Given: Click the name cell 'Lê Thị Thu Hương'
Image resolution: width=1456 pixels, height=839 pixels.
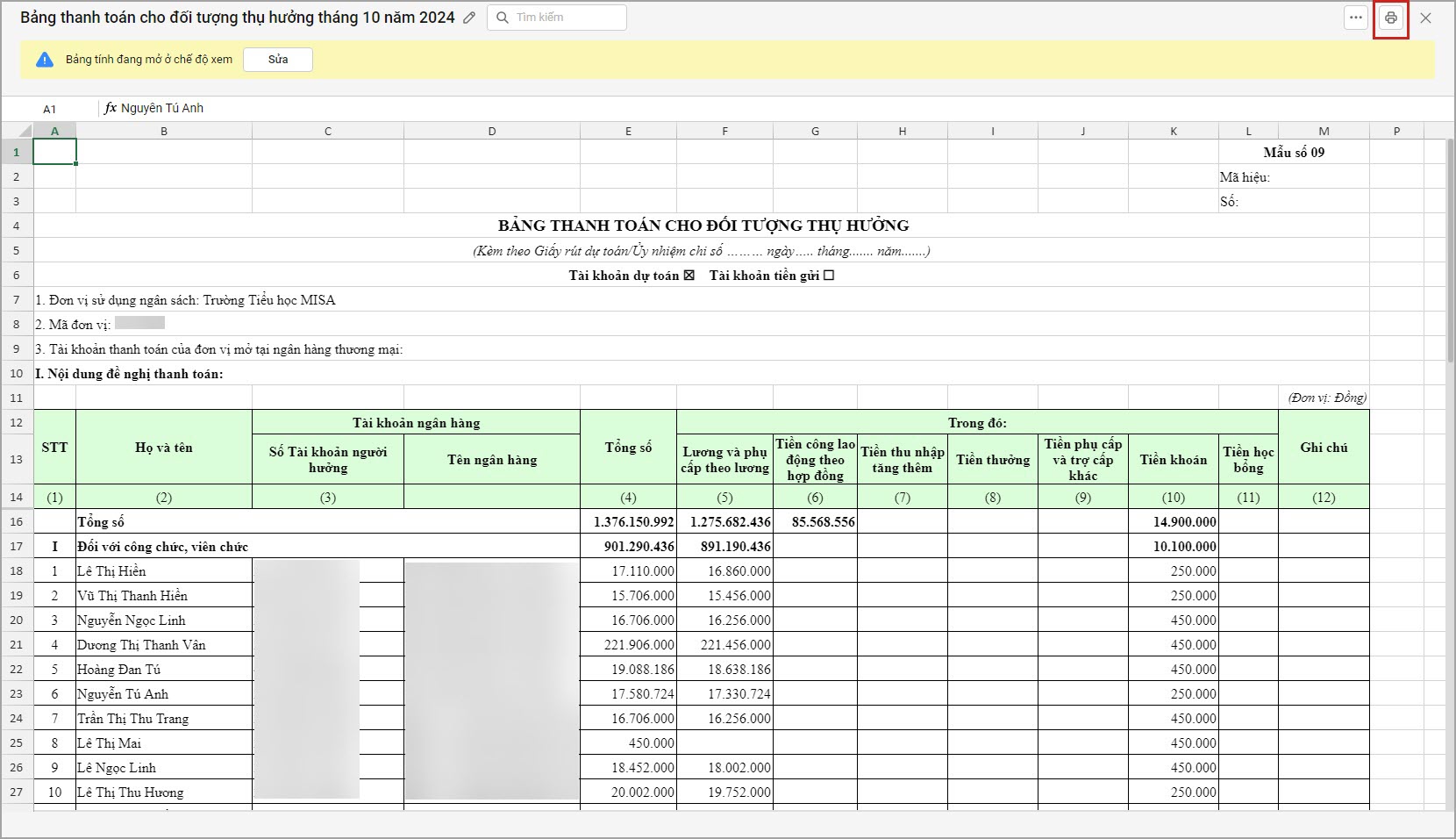Looking at the screenshot, I should pos(164,792).
